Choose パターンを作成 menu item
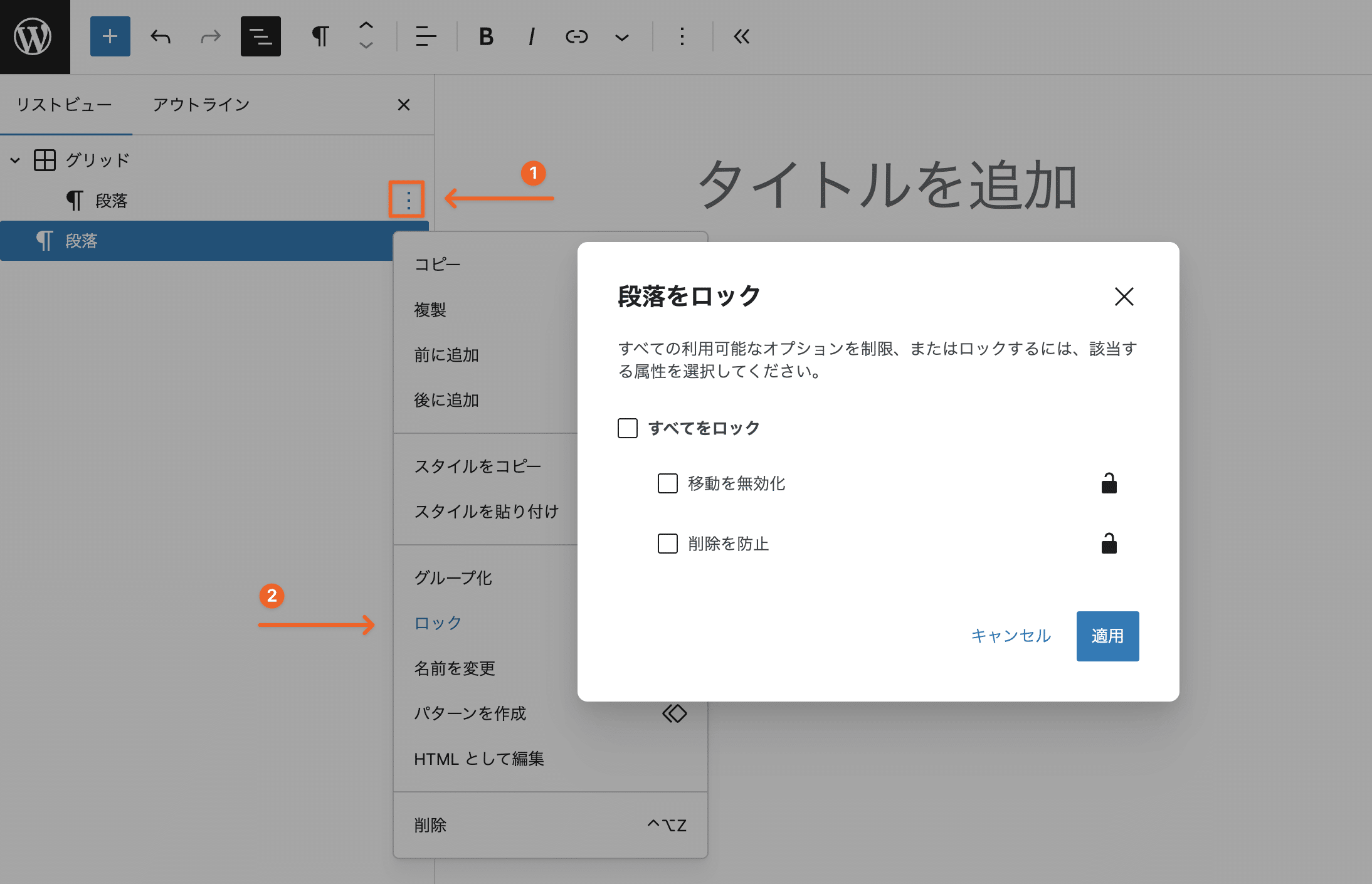Viewport: 1372px width, 884px height. point(551,713)
